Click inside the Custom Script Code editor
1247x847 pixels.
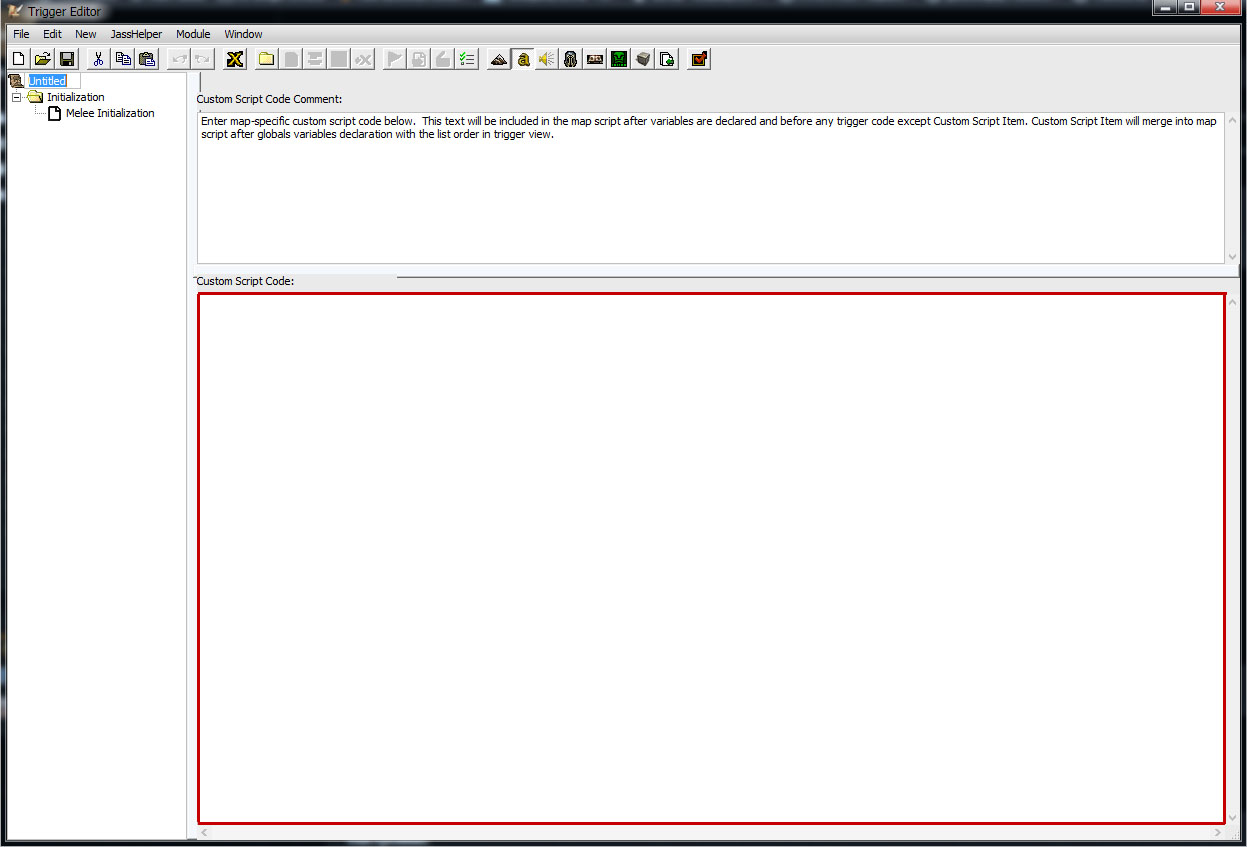711,558
